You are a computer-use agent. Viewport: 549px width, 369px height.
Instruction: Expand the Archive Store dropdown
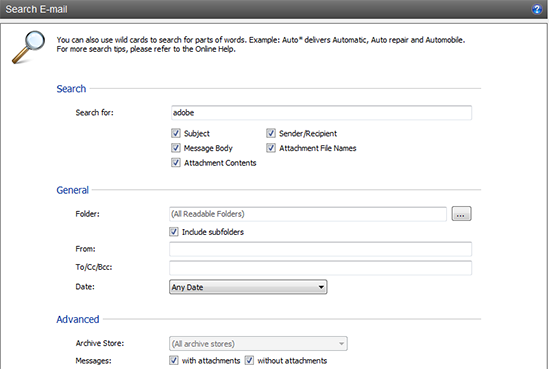[x=258, y=343]
